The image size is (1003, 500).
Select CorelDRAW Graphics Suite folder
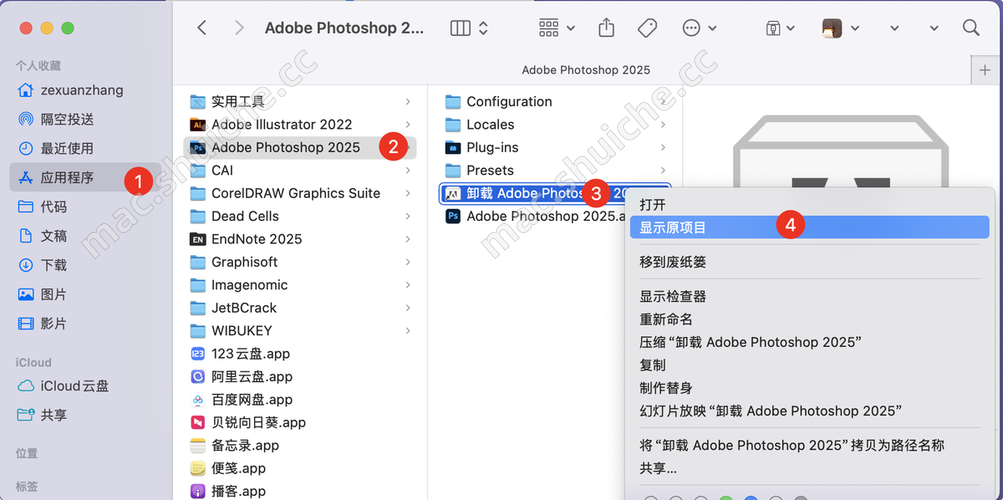pos(300,193)
